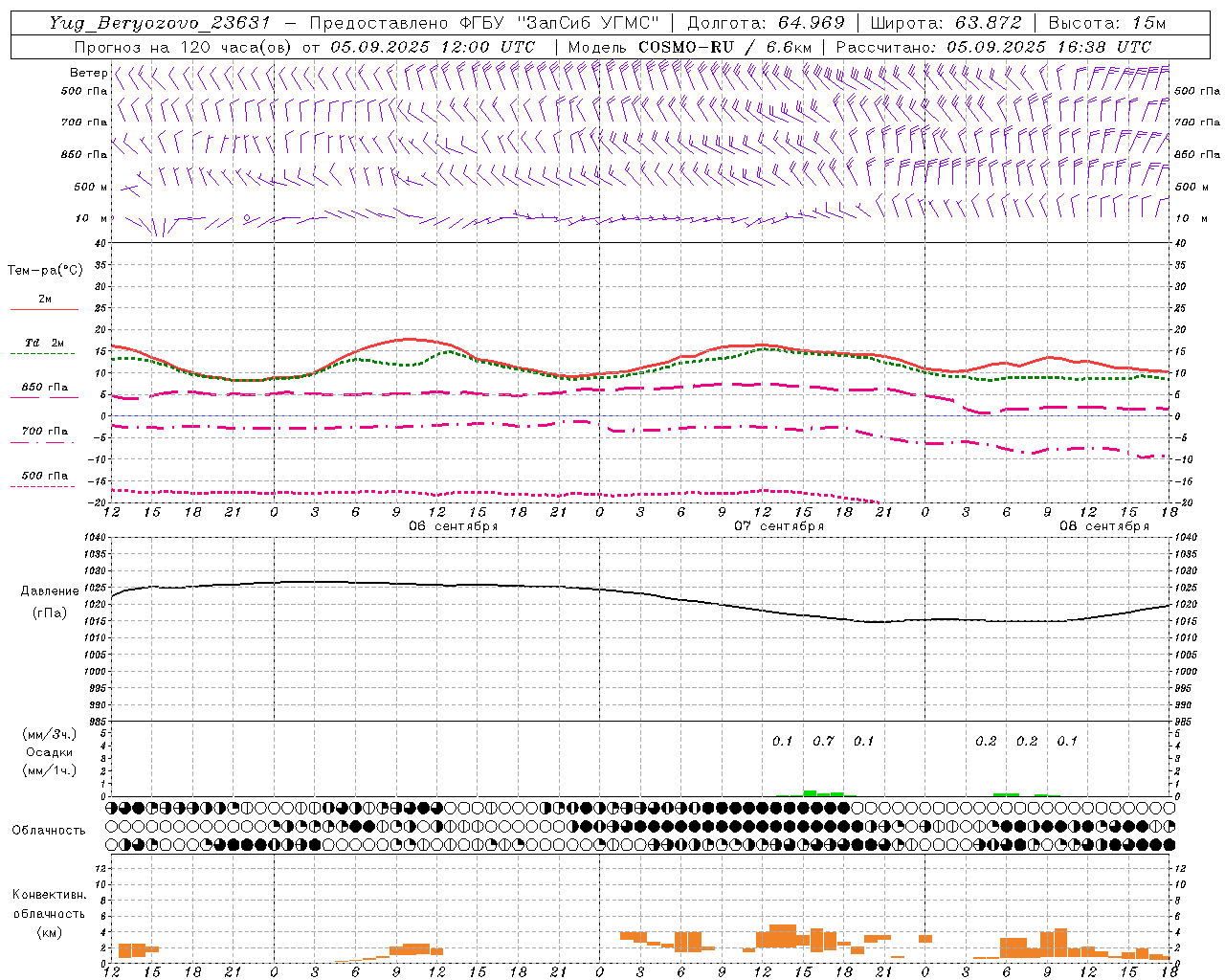Click the Конвективн. convective cloud label
Screen dimensions: 1225x980
point(49,895)
